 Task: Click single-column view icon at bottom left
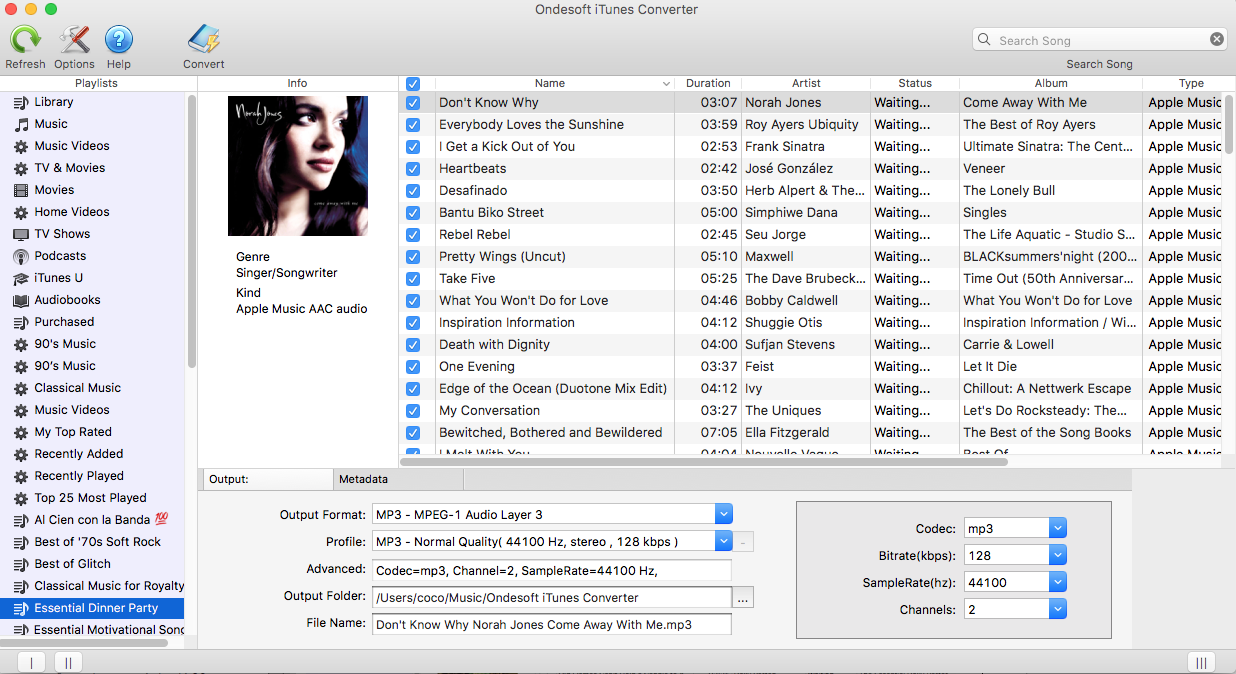coord(32,662)
